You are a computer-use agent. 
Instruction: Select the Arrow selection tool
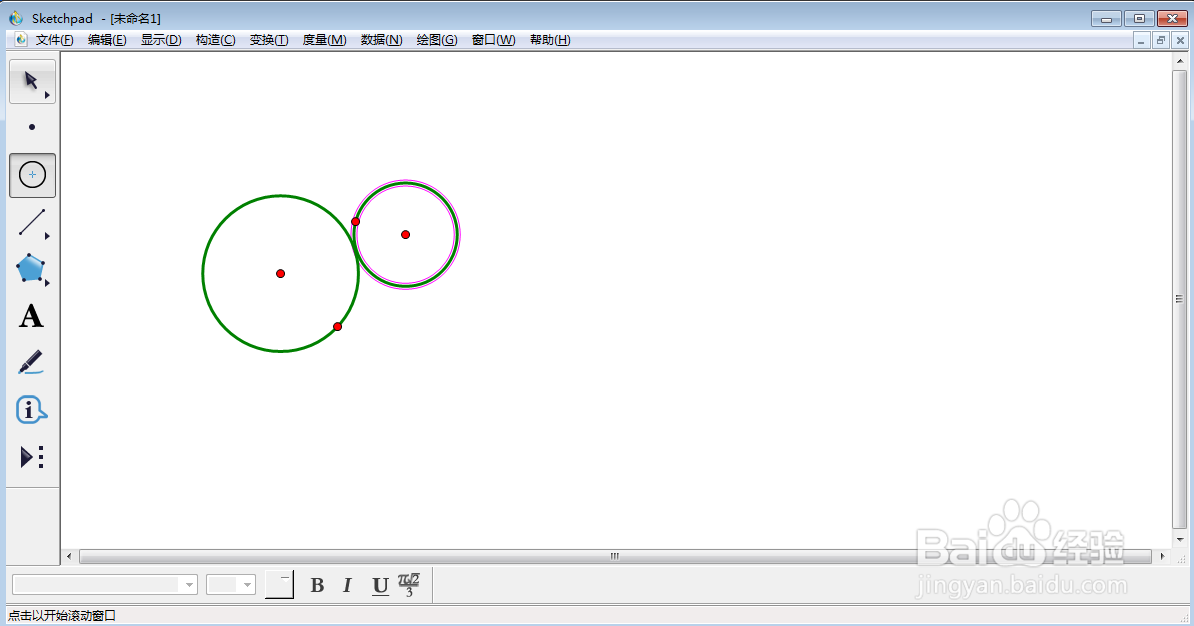pos(31,81)
